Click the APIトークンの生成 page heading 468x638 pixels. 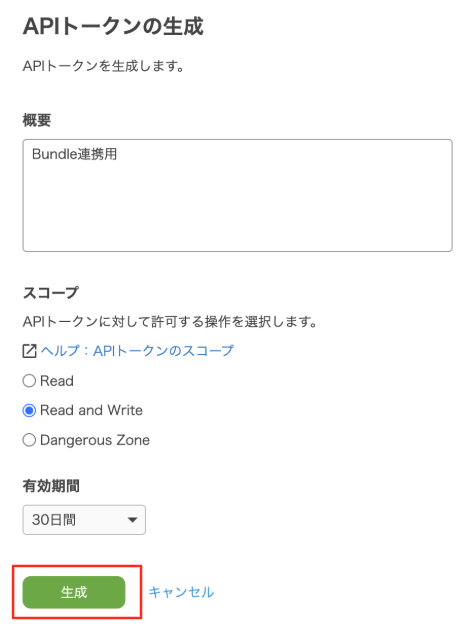(x=113, y=26)
